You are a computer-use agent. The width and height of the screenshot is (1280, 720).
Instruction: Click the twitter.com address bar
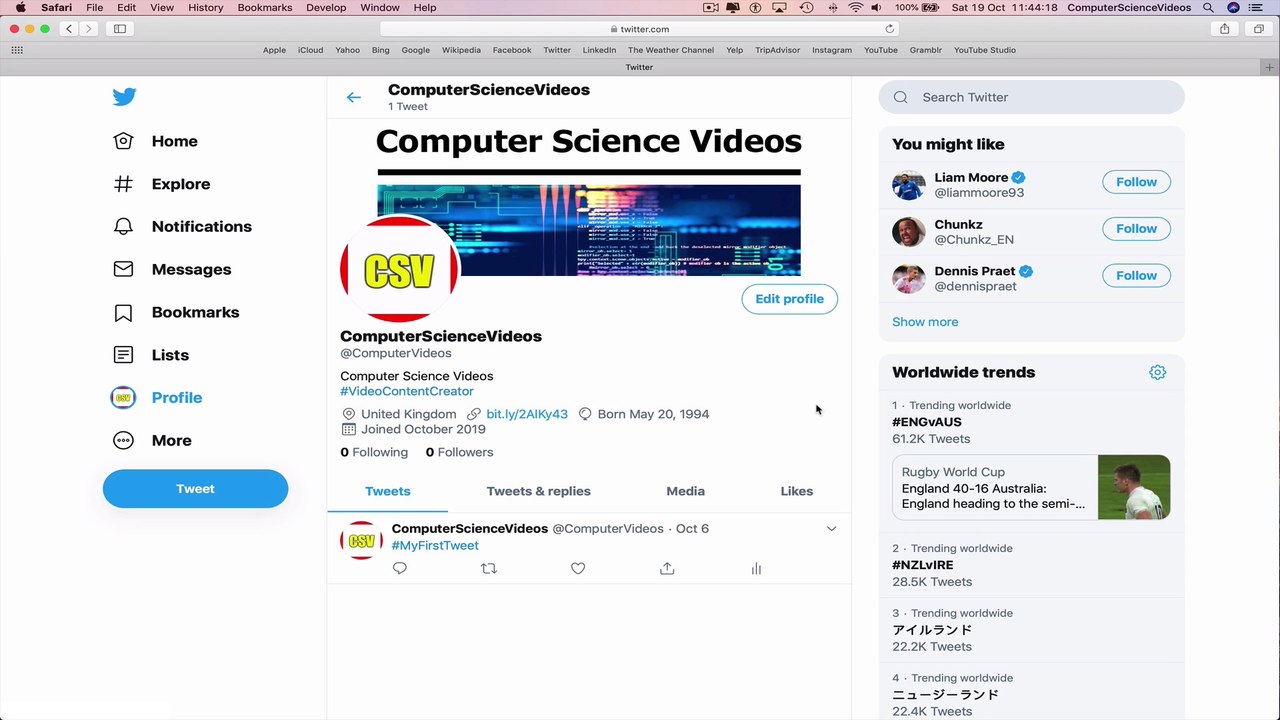639,29
